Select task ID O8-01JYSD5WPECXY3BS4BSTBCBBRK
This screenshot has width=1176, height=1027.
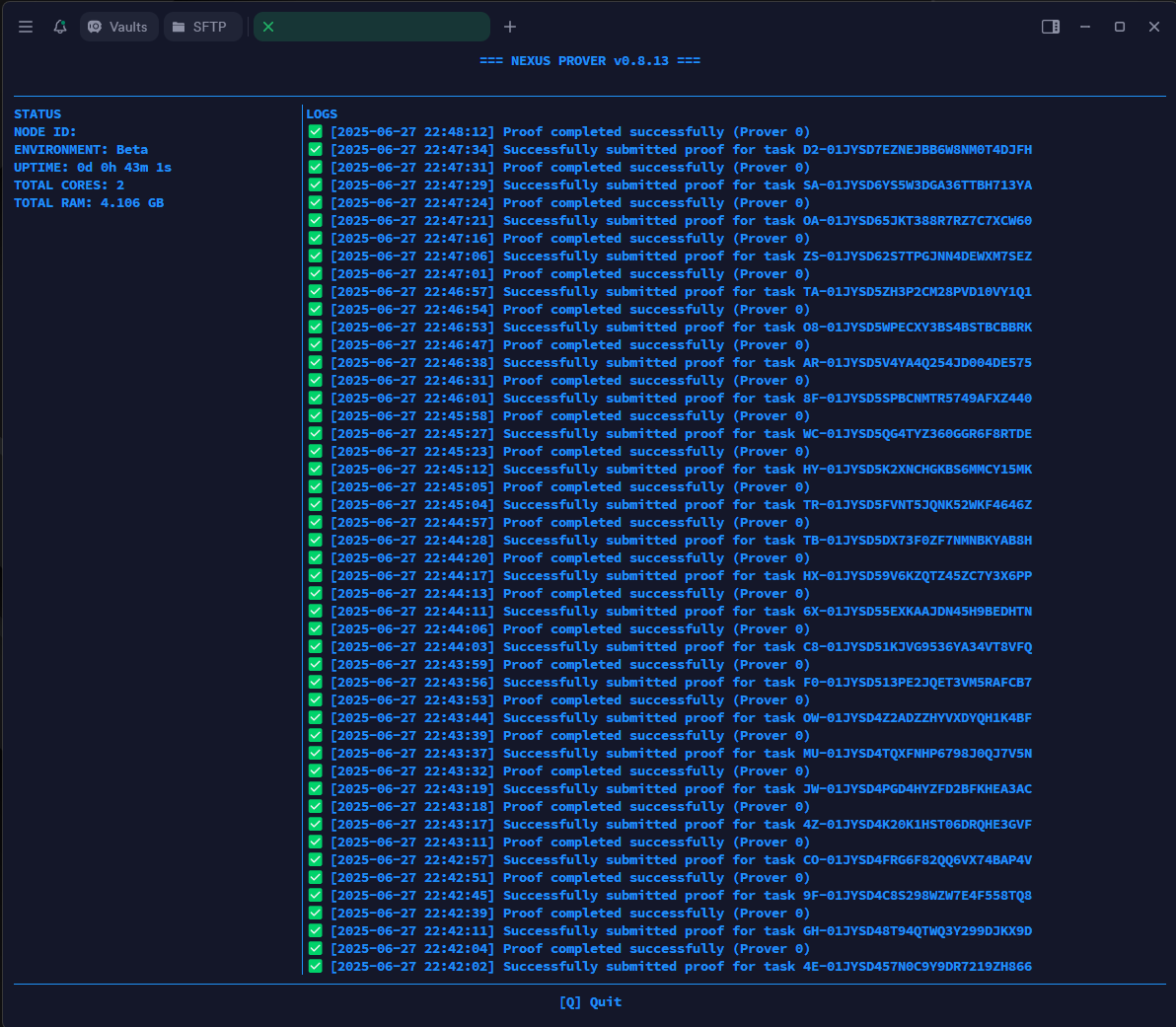point(918,328)
